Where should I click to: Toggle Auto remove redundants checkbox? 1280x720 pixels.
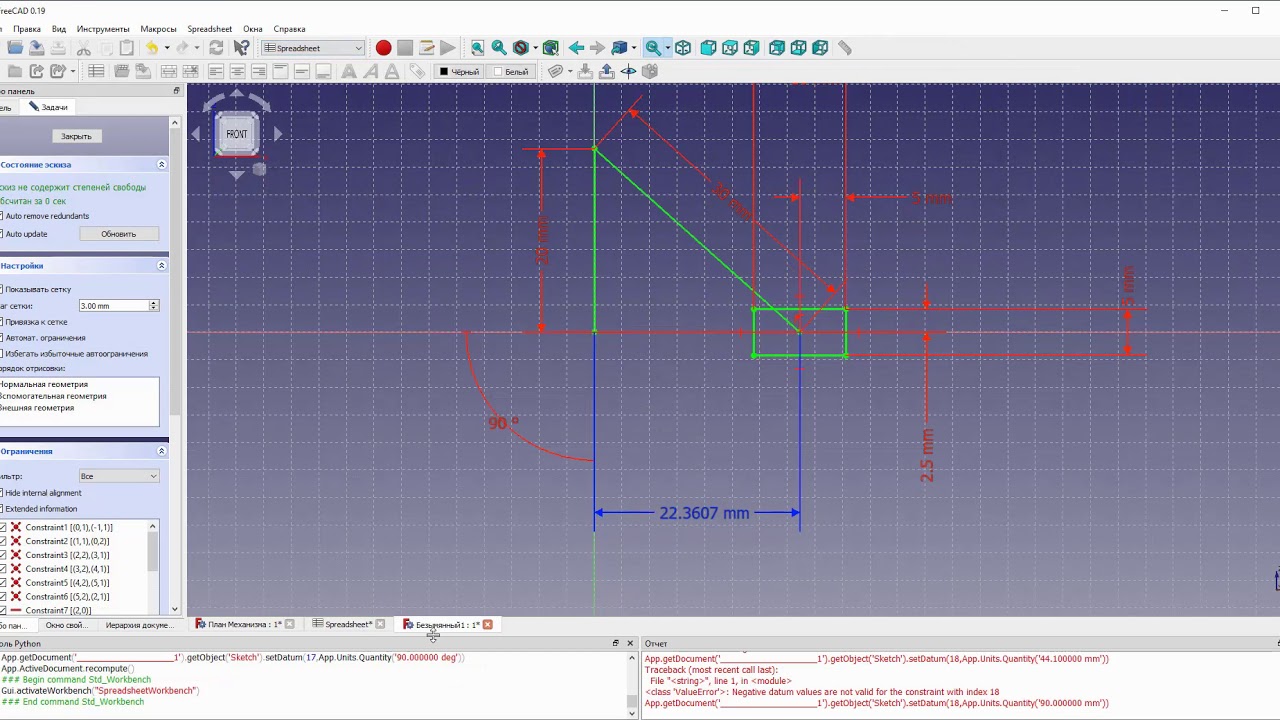pyautogui.click(x=2, y=216)
